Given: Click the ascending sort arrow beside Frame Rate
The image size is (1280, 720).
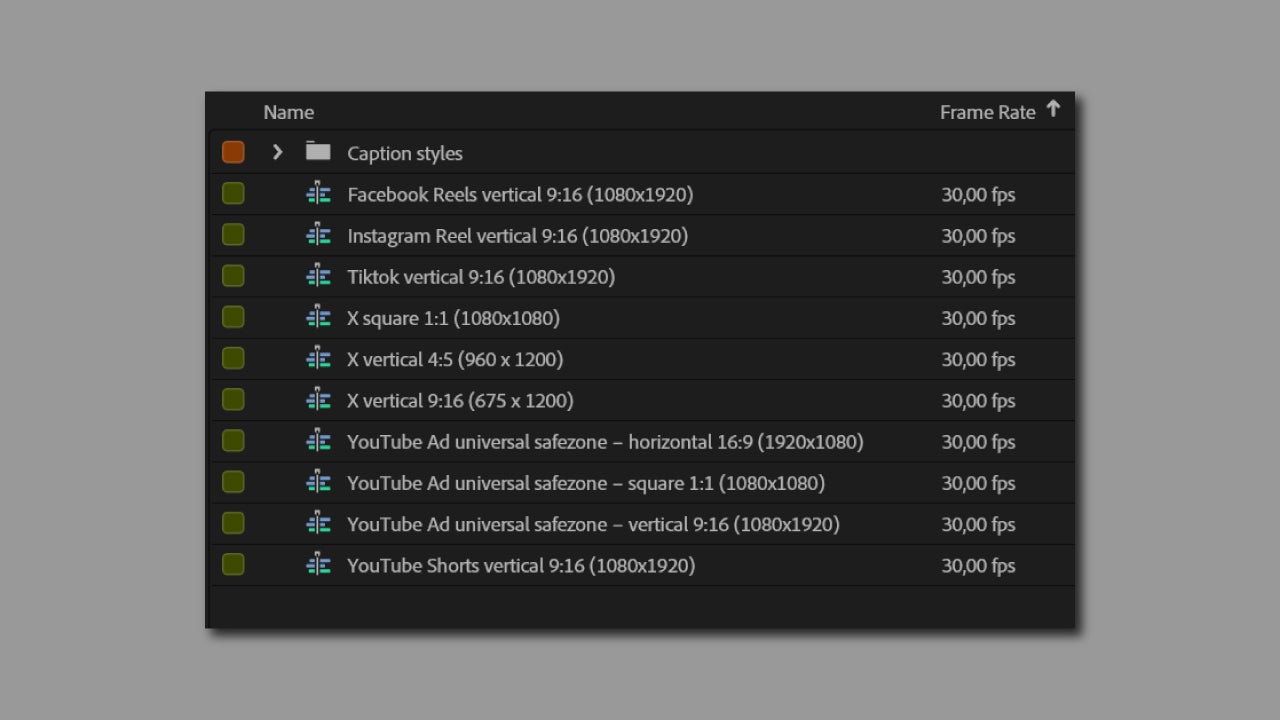Looking at the screenshot, I should (x=1053, y=109).
